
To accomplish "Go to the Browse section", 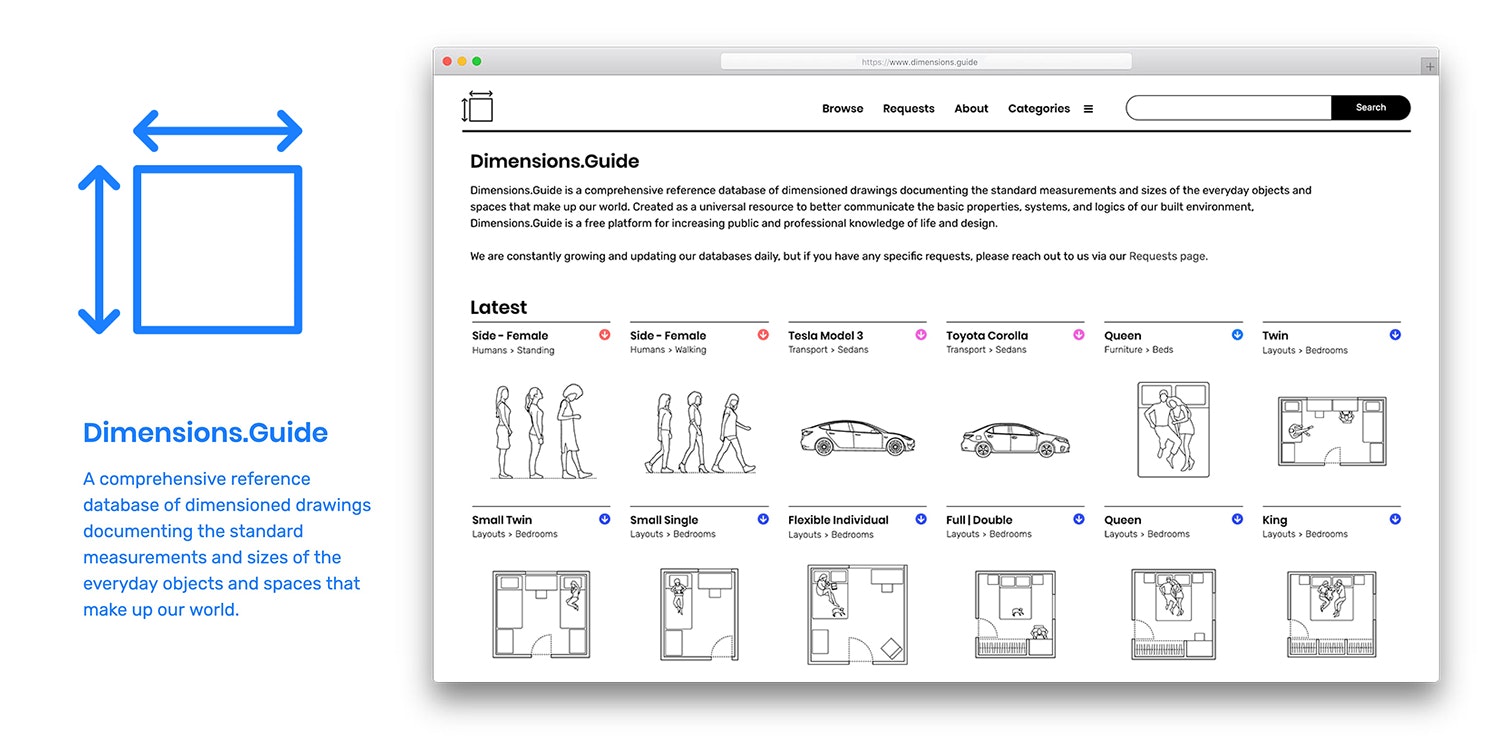I will click(842, 108).
